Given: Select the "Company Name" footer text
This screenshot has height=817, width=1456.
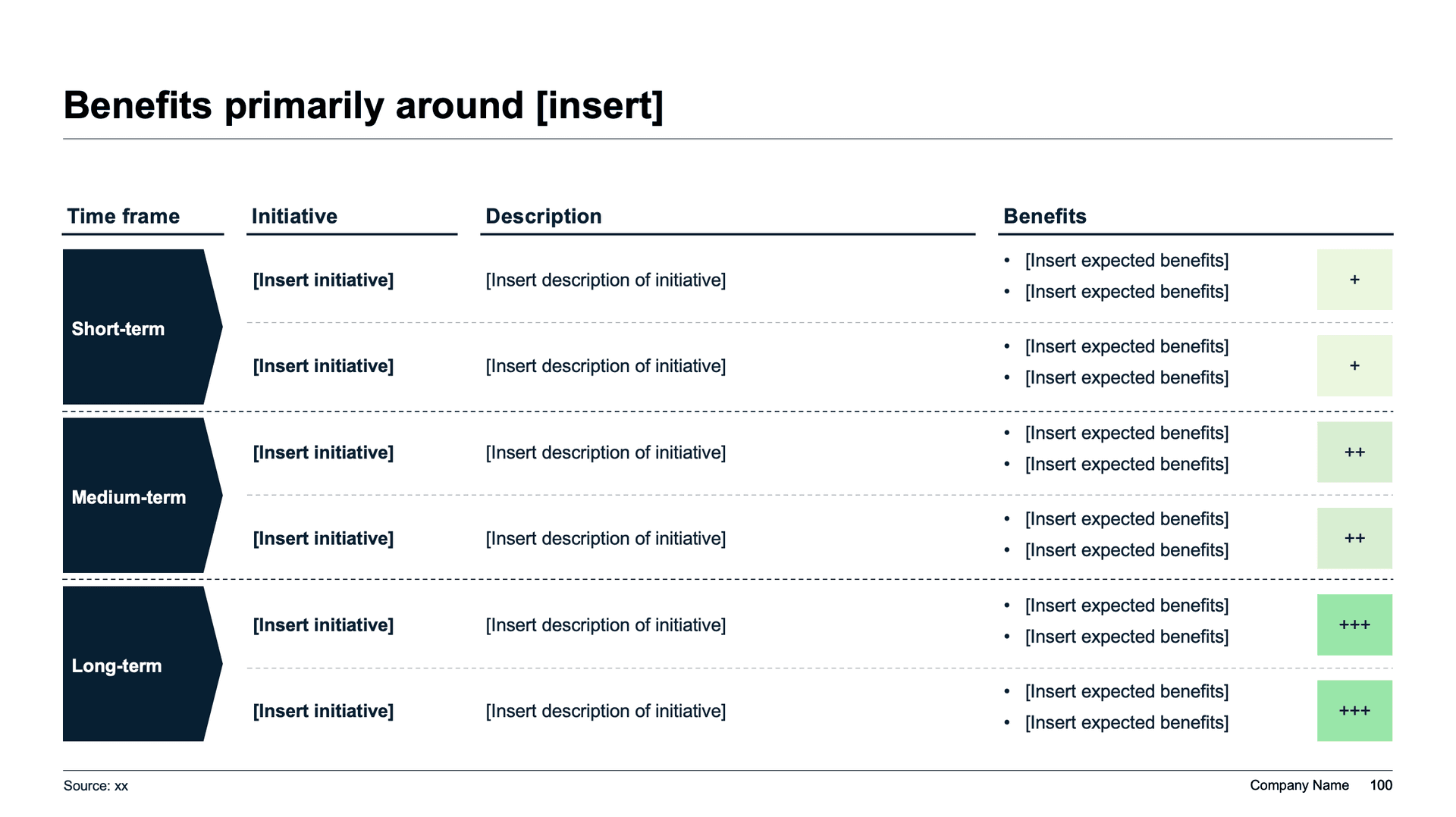Looking at the screenshot, I should coord(1299,785).
